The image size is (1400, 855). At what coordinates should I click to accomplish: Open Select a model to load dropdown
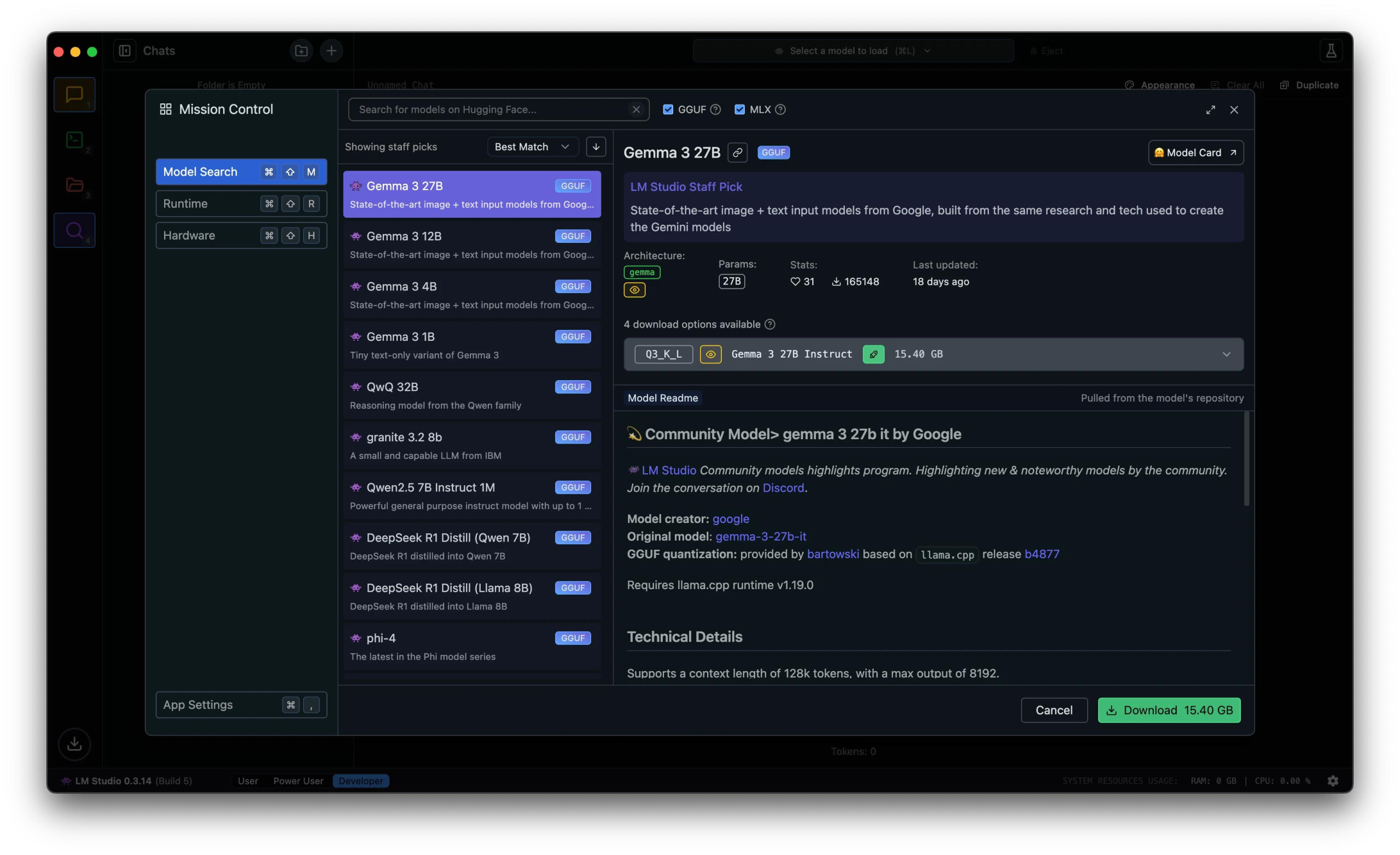(x=853, y=50)
